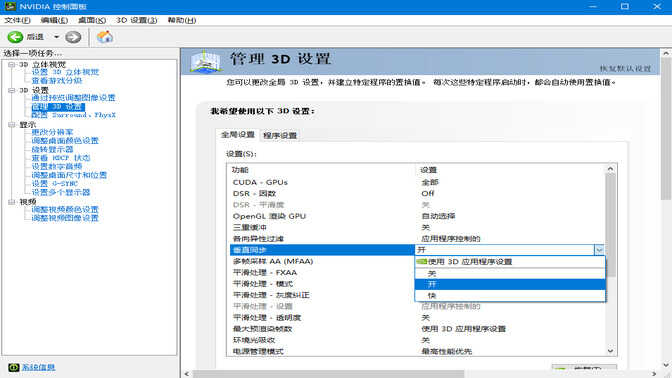Select 更改分辨率 in the task tree
672x378 pixels.
(52, 132)
